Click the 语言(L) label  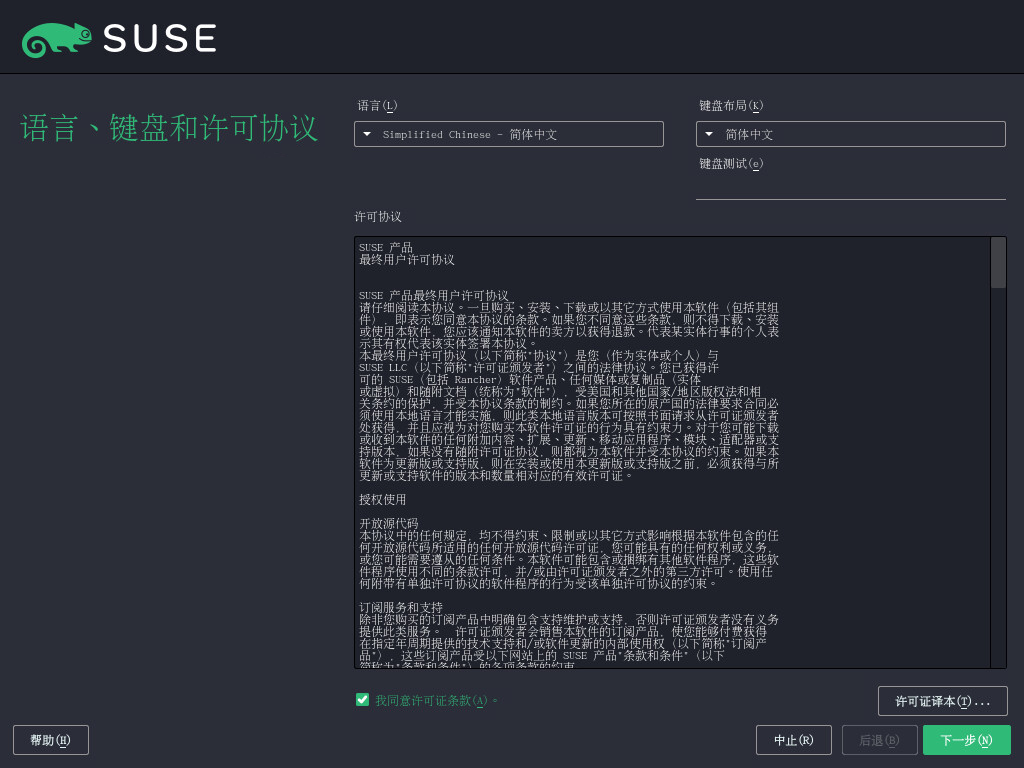pos(377,106)
